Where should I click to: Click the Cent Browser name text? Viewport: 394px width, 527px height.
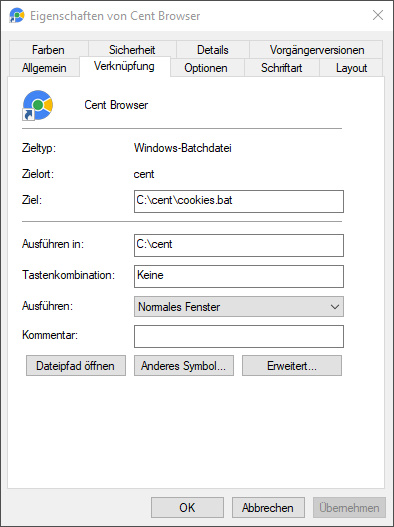pos(116,105)
